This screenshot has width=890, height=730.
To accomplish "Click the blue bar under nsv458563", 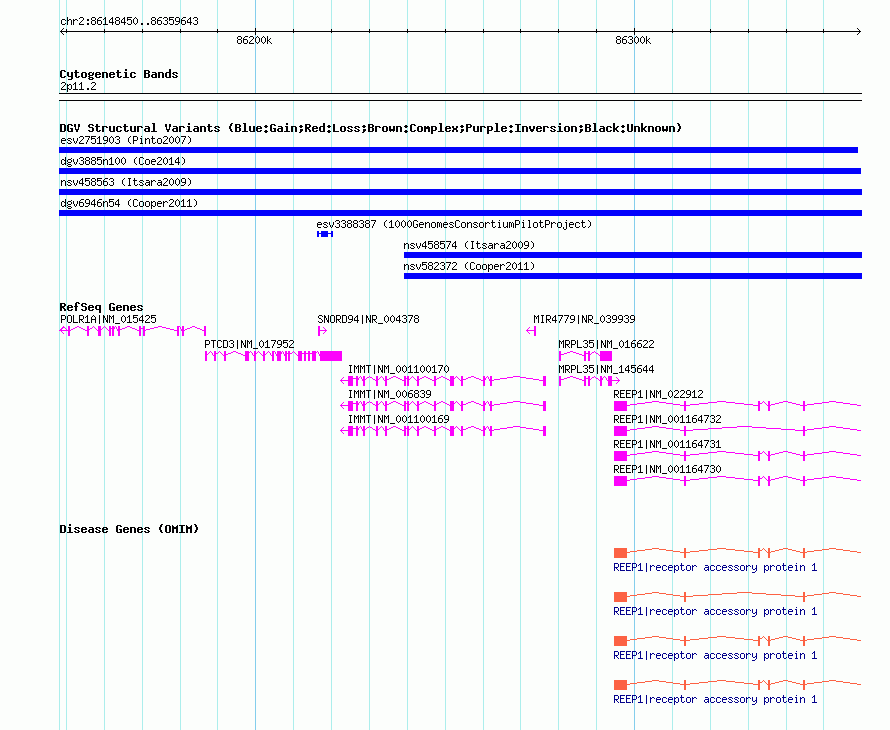I will (x=460, y=192).
